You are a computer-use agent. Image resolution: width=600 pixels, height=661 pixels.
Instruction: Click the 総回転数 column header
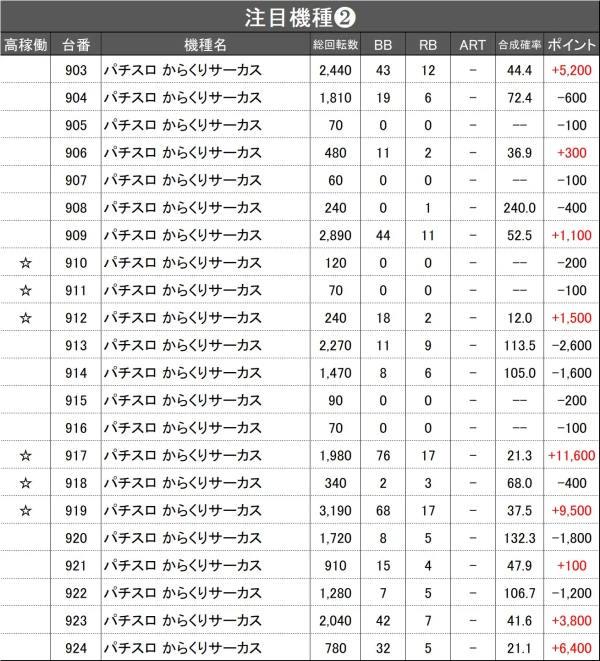point(336,44)
